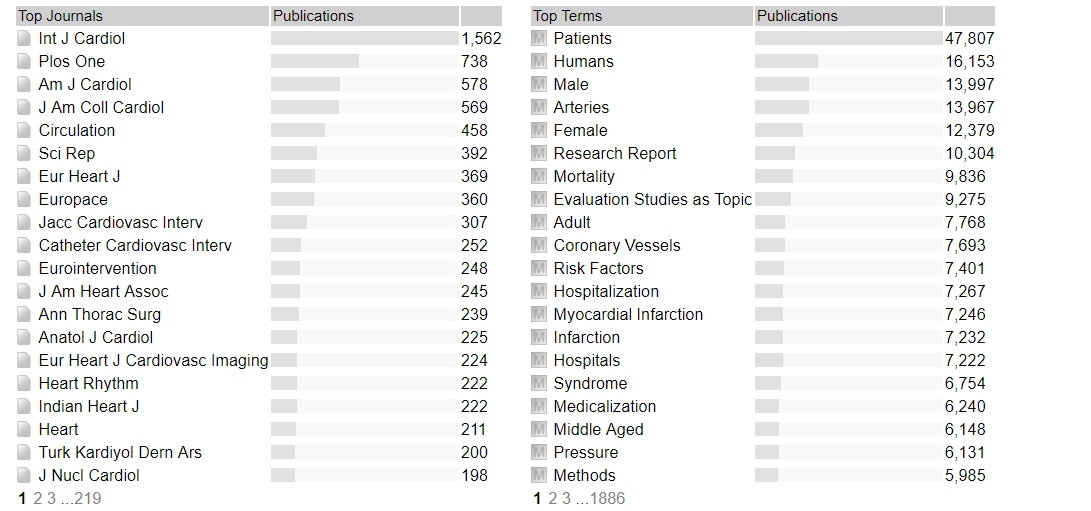Jump to last page 219 of journals

click(x=87, y=498)
